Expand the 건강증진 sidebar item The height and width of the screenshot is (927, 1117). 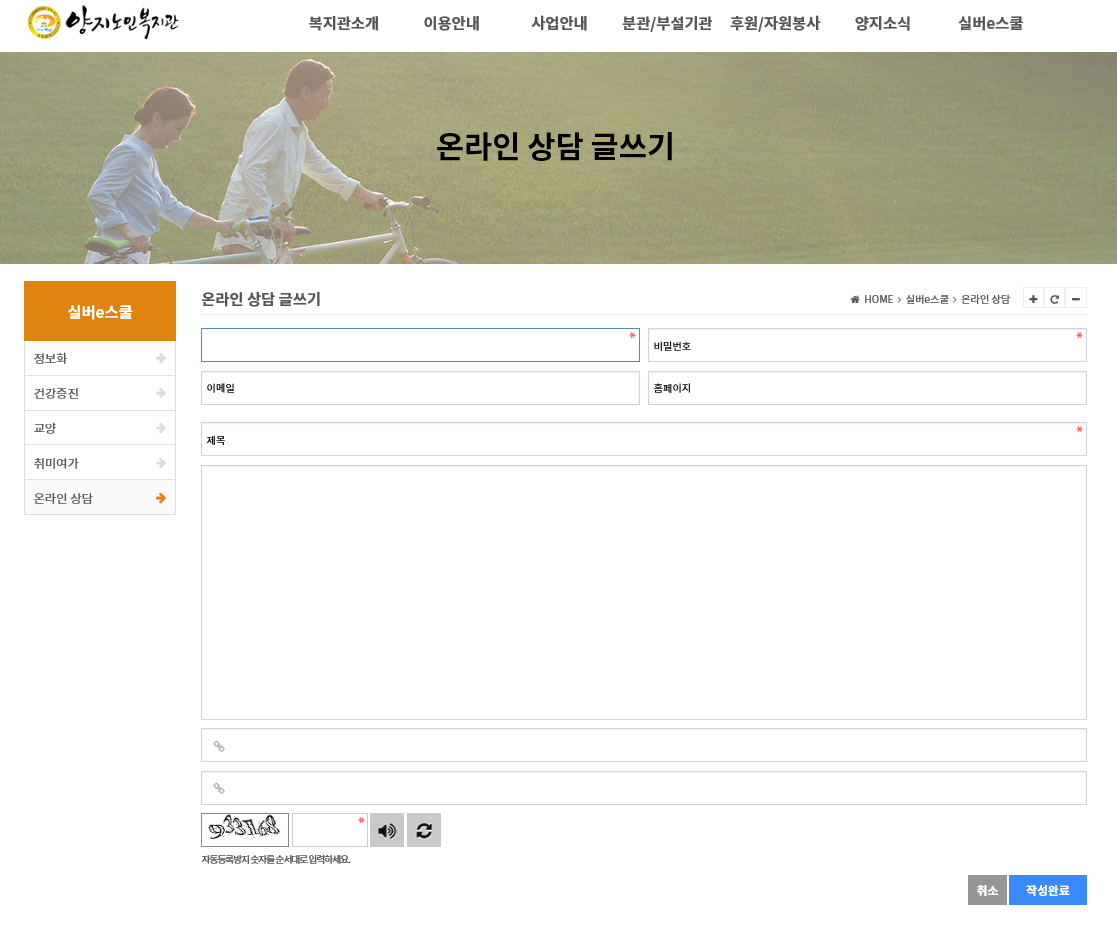[x=100, y=393]
